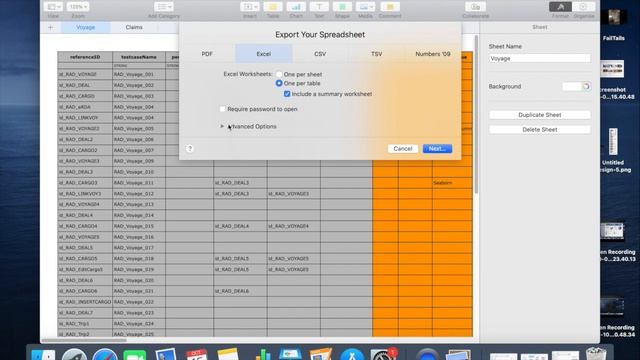Open the Add Category dropdown
This screenshot has width=640, height=360.
164,7
